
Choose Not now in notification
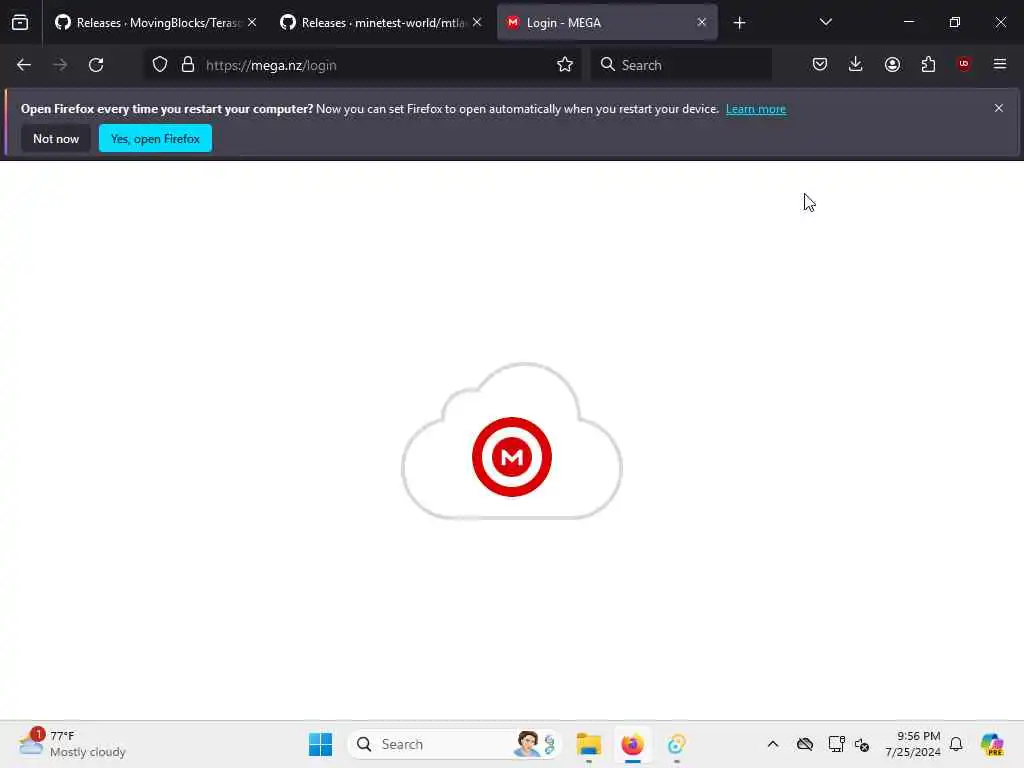[x=56, y=138]
